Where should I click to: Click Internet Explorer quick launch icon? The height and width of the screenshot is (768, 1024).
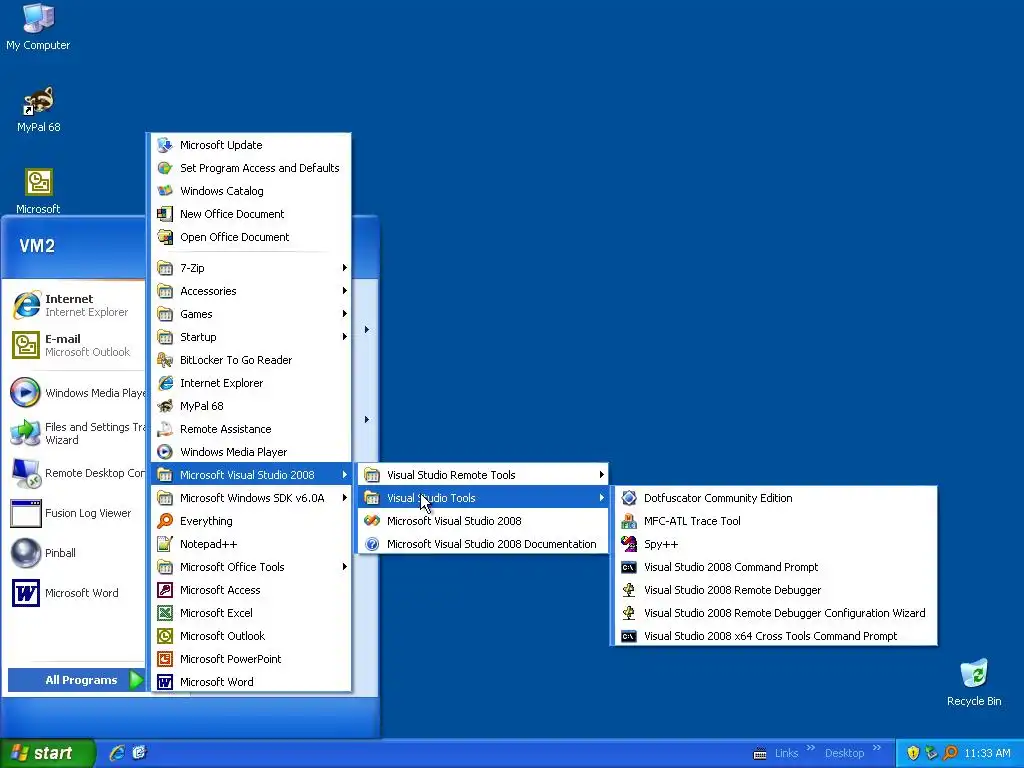click(117, 753)
